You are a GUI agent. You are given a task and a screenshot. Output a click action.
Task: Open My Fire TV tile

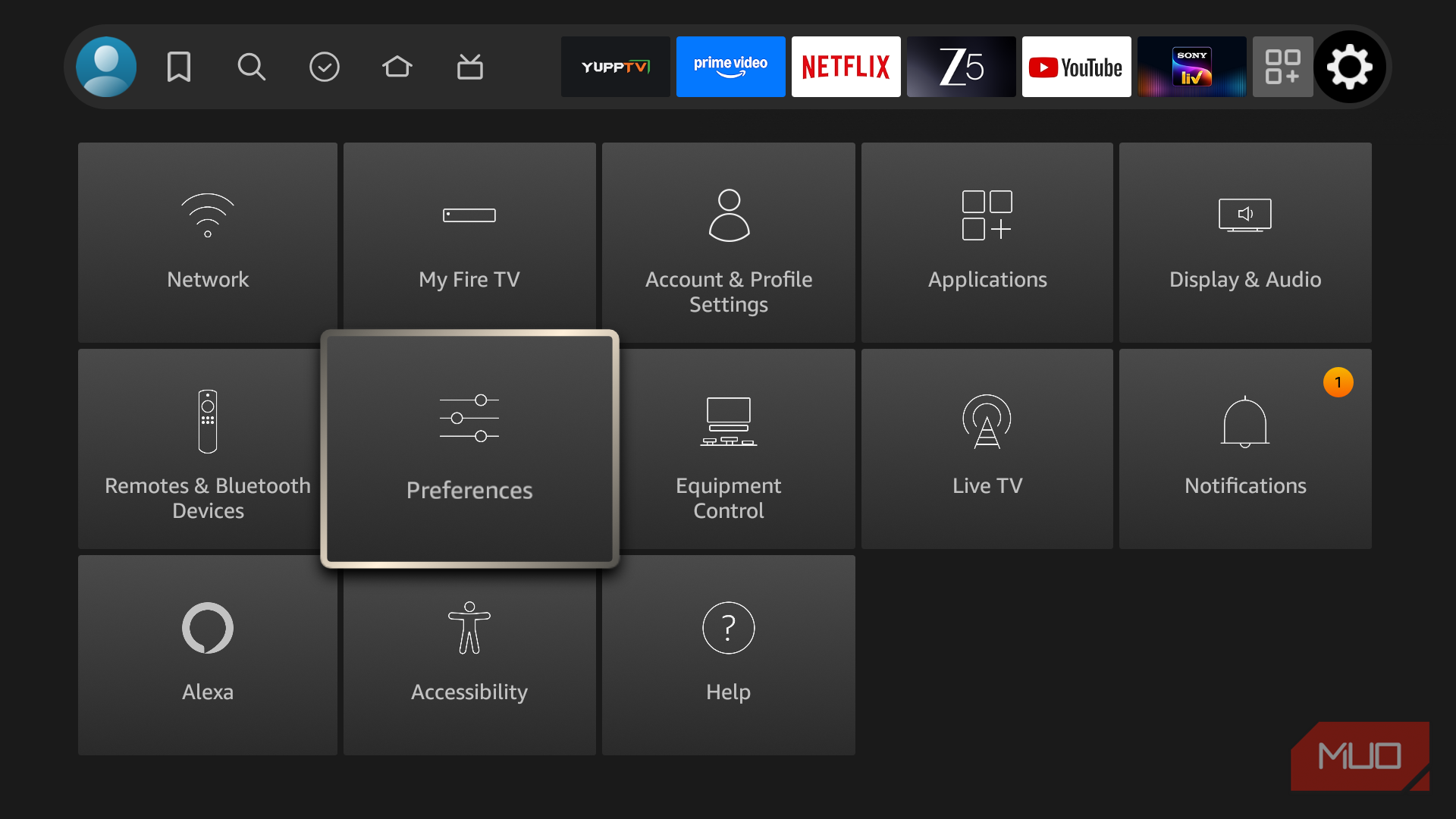point(469,243)
